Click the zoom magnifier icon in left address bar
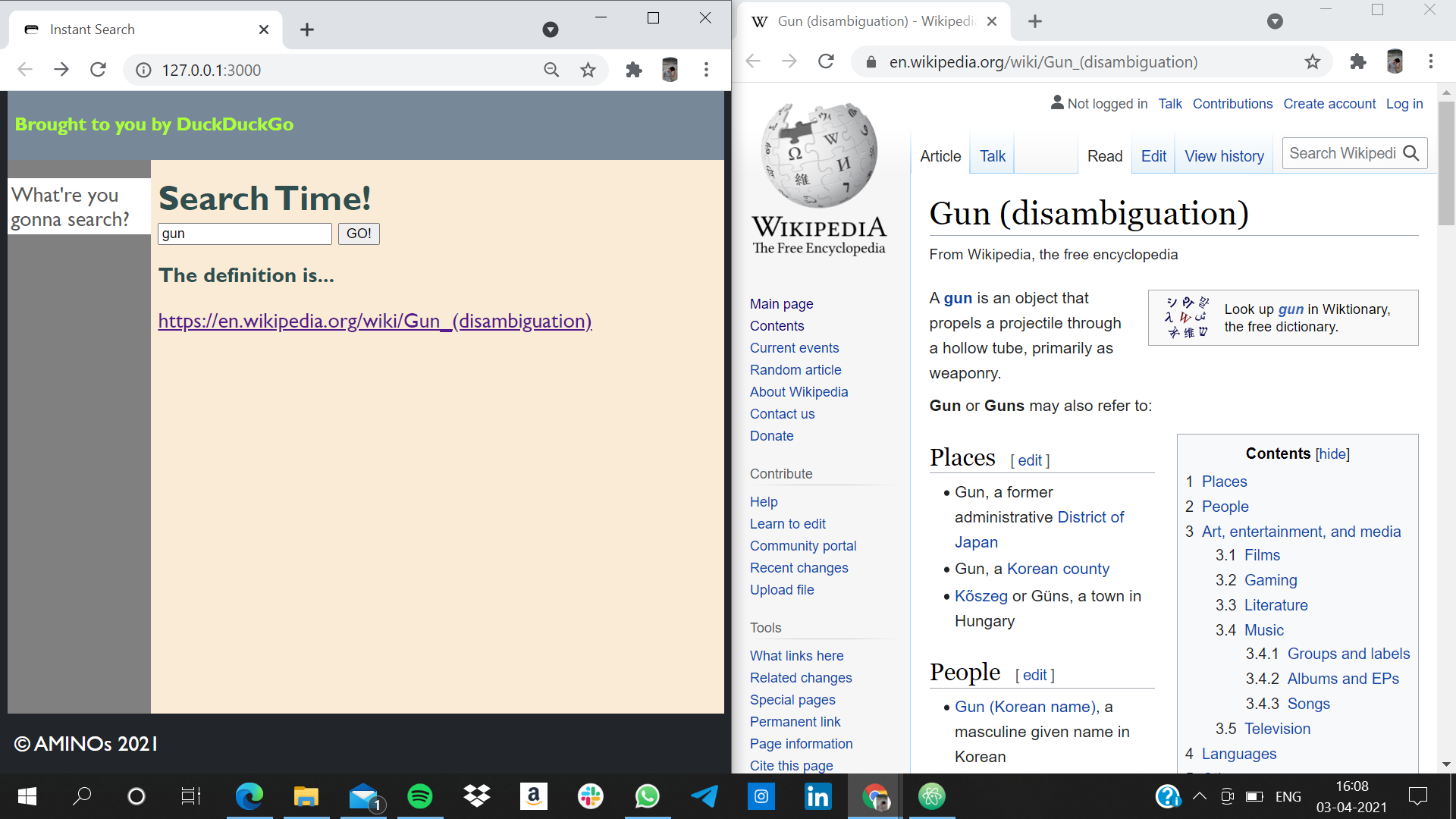 click(x=551, y=70)
